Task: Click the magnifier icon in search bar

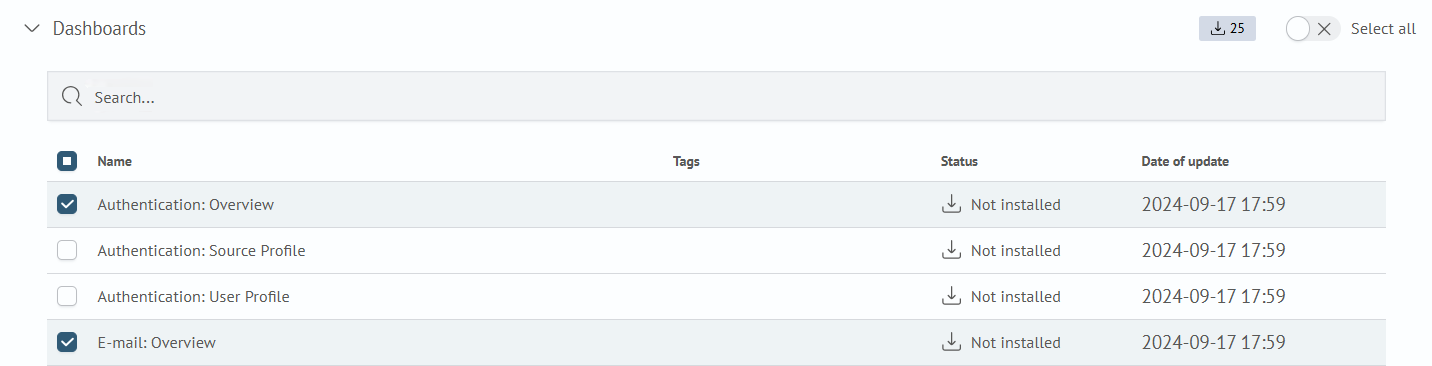Action: (72, 97)
